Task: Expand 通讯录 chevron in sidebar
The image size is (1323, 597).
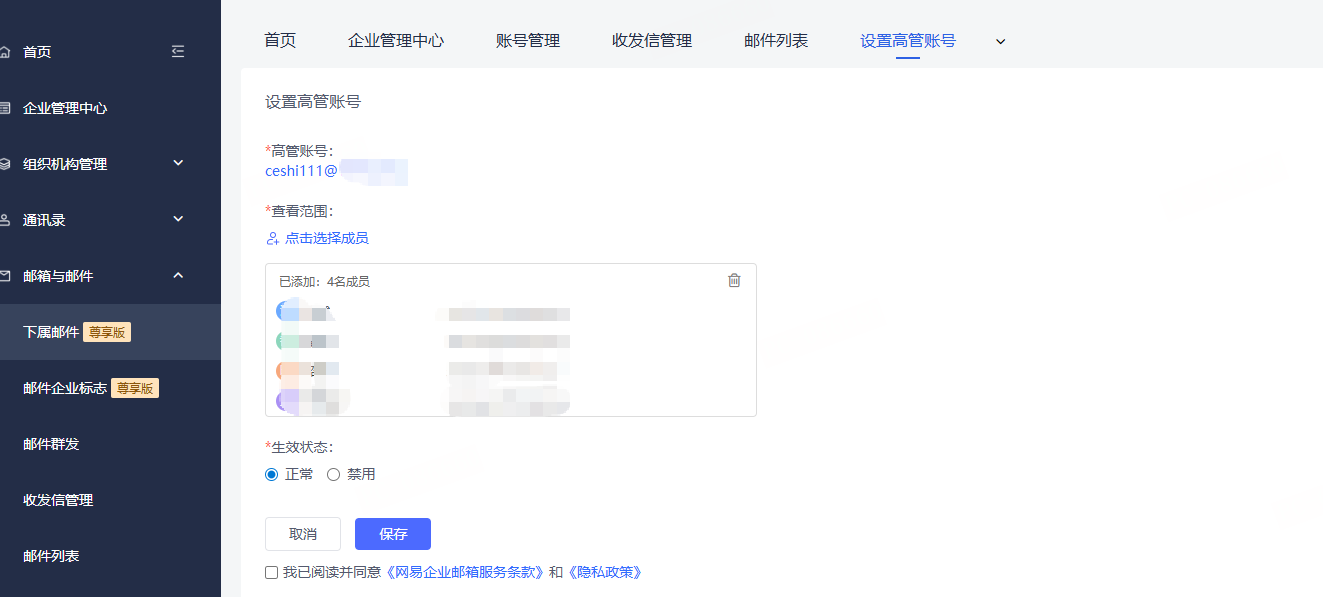Action: [178, 219]
